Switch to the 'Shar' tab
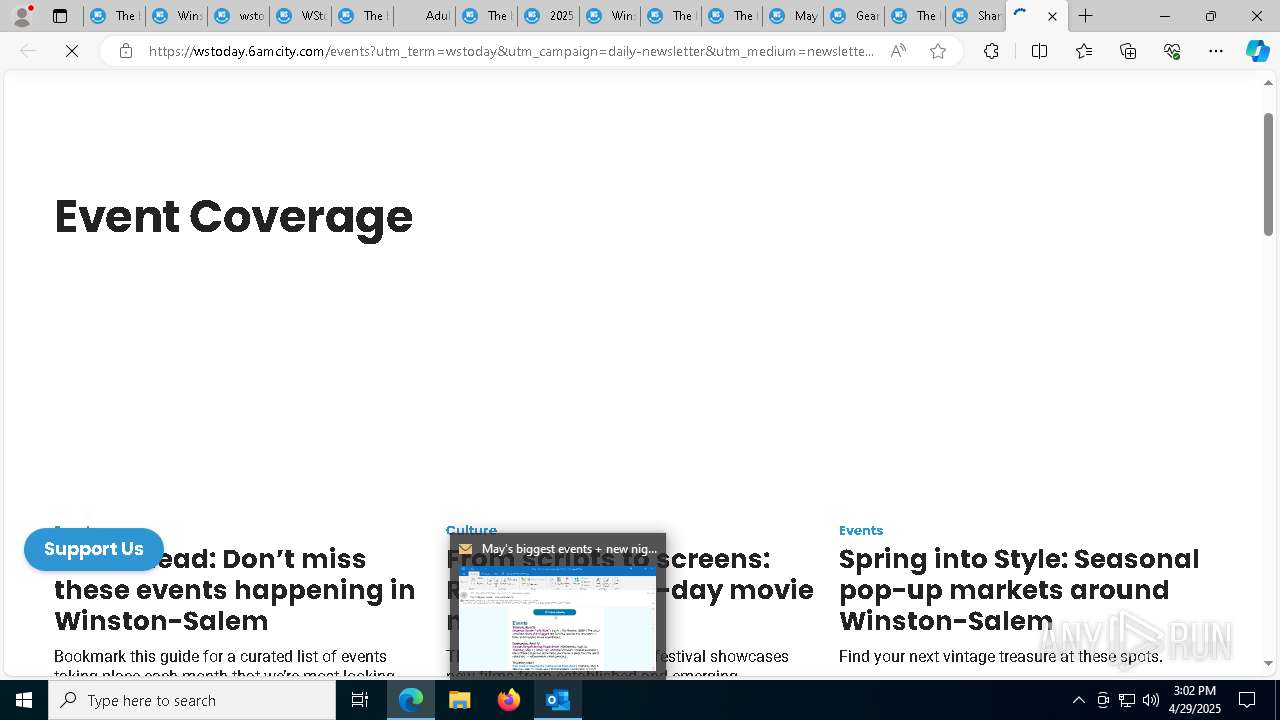 [976, 16]
